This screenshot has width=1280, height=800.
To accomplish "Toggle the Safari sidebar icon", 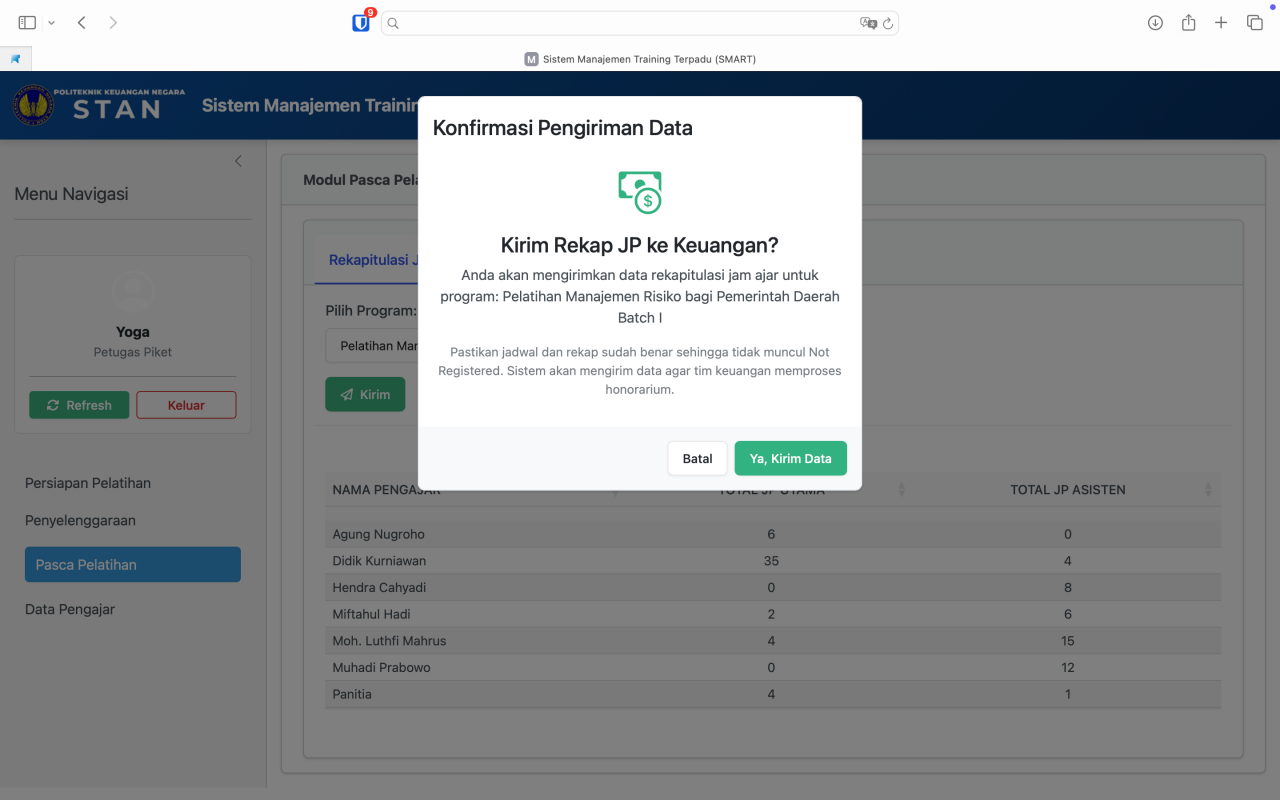I will pyautogui.click(x=27, y=23).
